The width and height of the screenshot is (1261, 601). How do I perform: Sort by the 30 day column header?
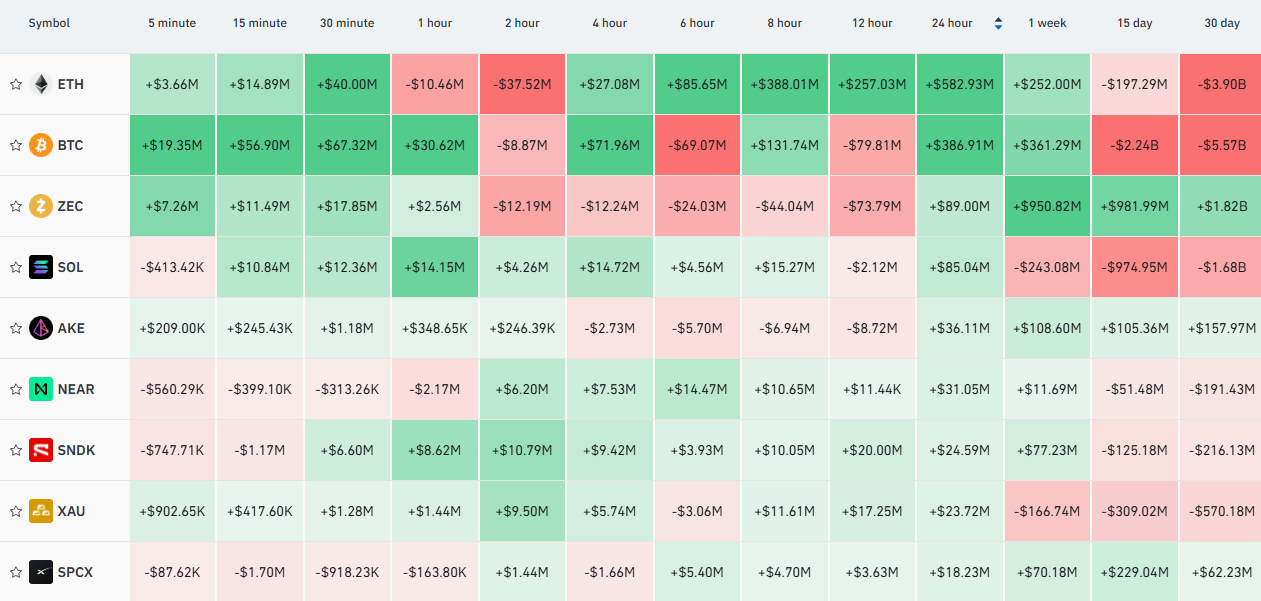coord(1220,23)
